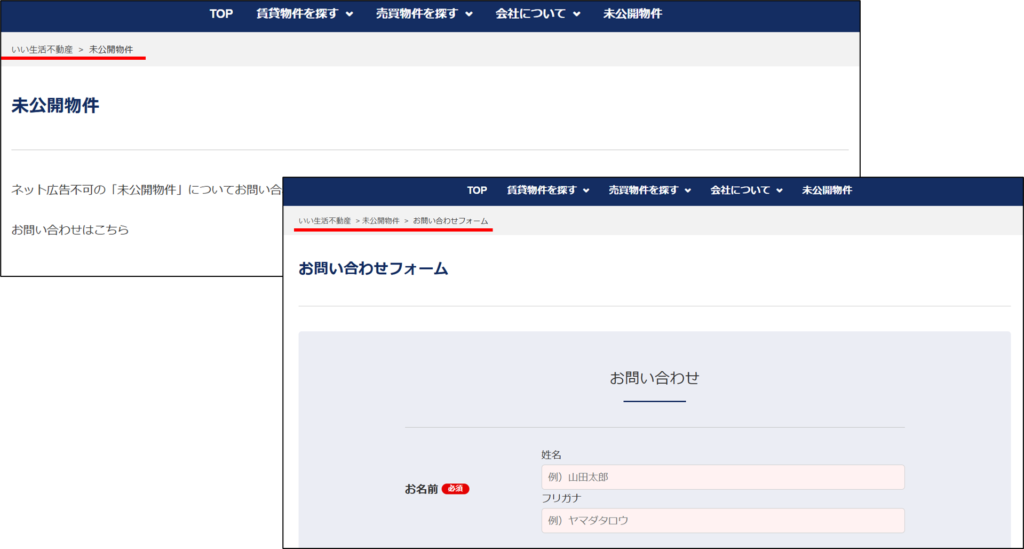Click いい生活不動産 breadcrumb on the rear page

[x=42, y=49]
